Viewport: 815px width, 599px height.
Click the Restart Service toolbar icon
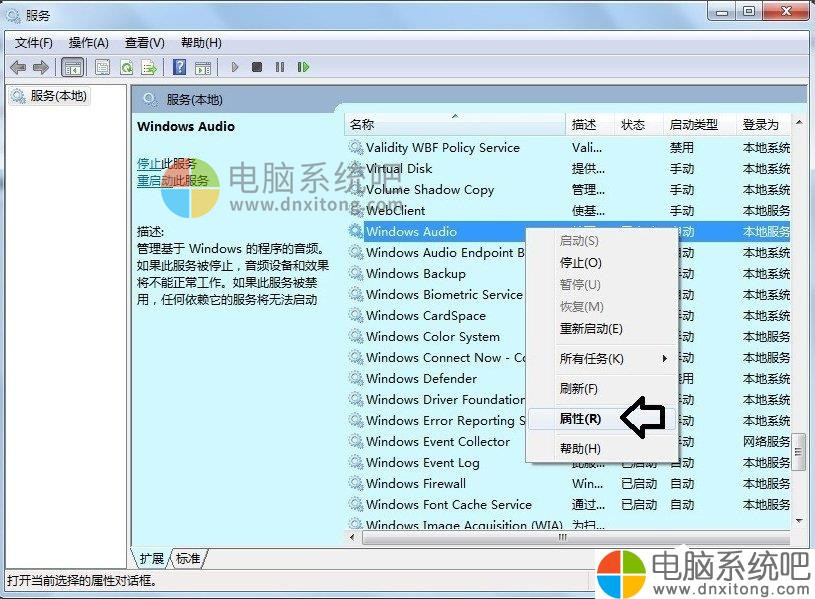303,67
